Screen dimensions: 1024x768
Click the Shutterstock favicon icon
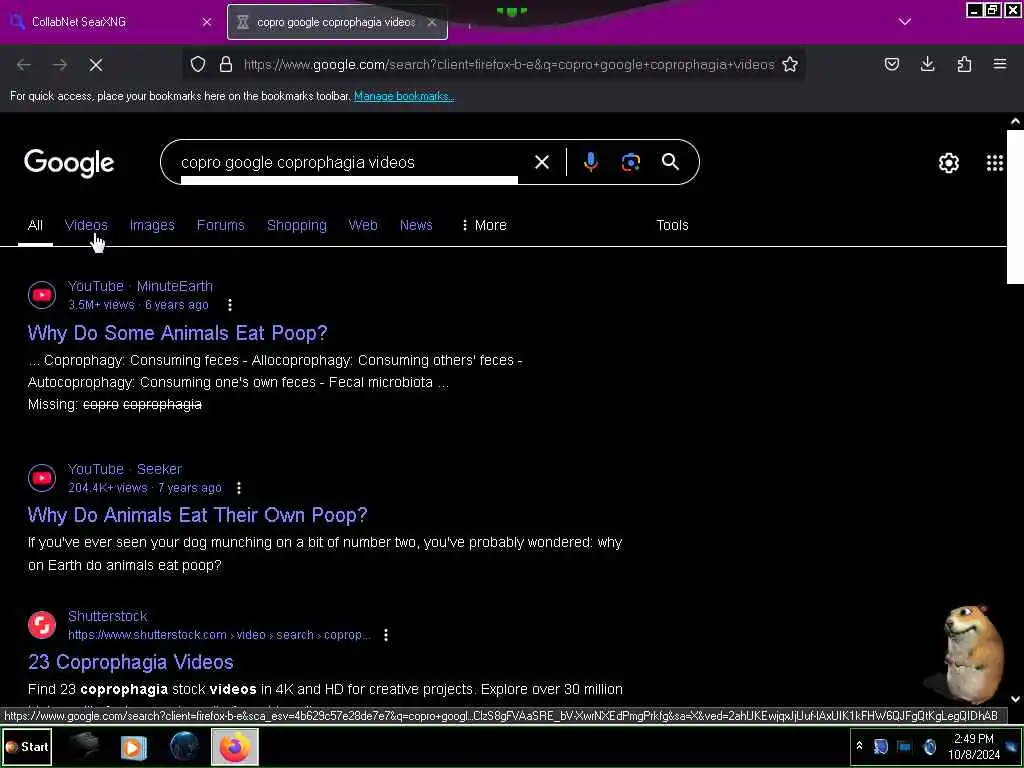click(42, 625)
